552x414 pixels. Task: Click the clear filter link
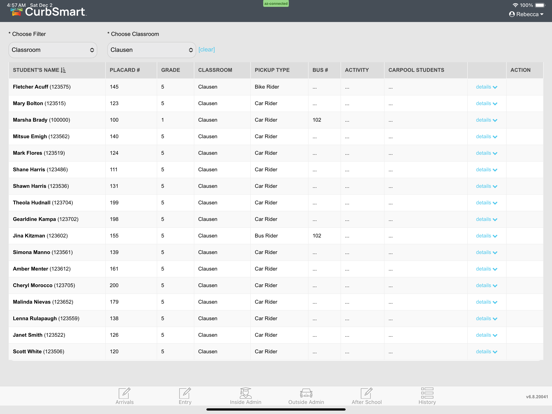(x=207, y=50)
